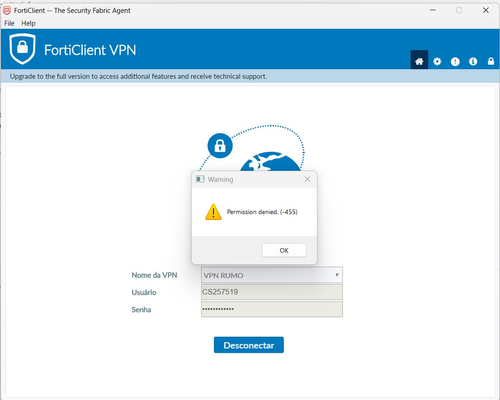Click the 'Nome da VPN' label
Image resolution: width=500 pixels, height=400 pixels.
coord(154,275)
